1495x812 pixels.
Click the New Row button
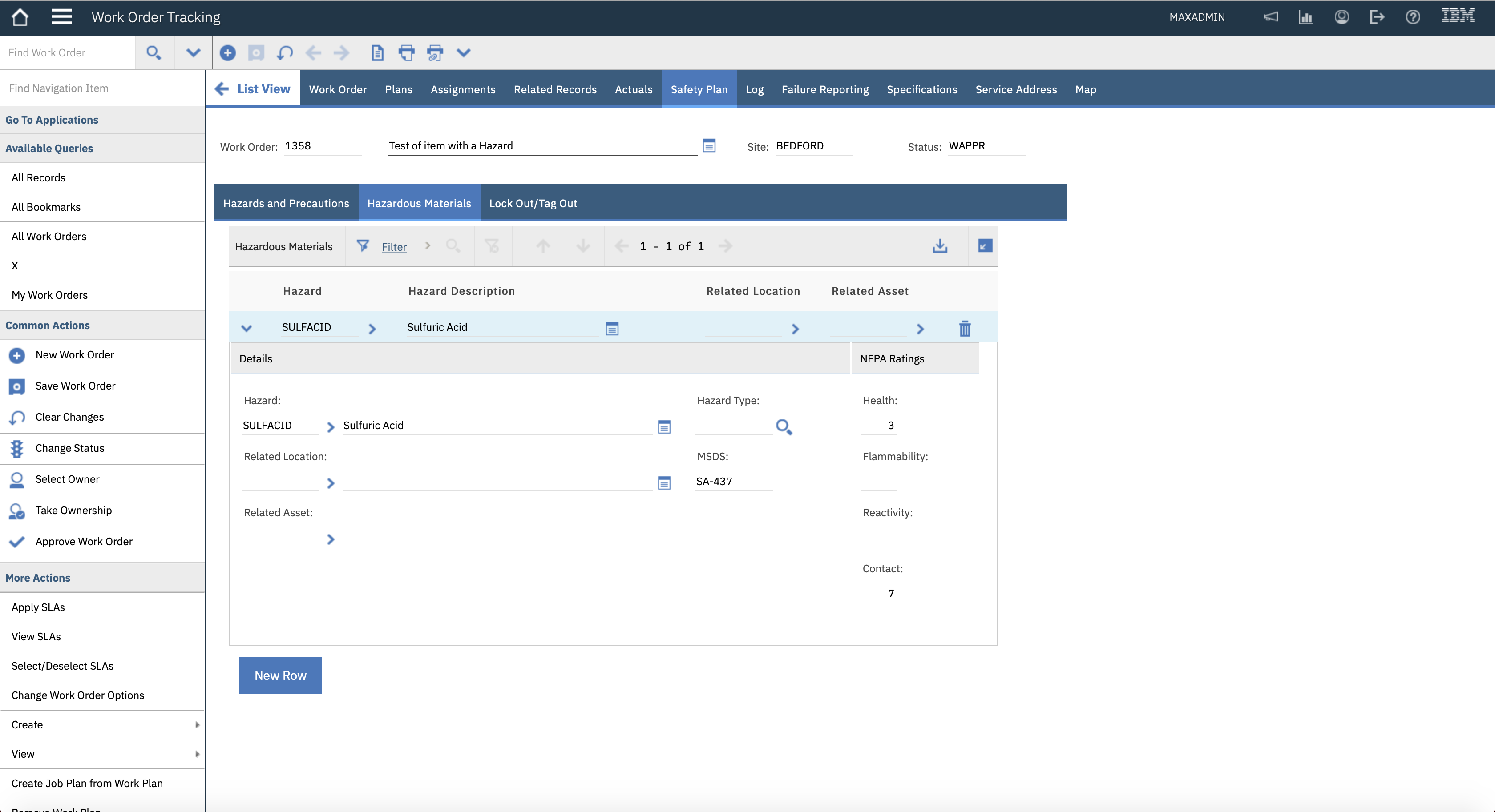(280, 675)
